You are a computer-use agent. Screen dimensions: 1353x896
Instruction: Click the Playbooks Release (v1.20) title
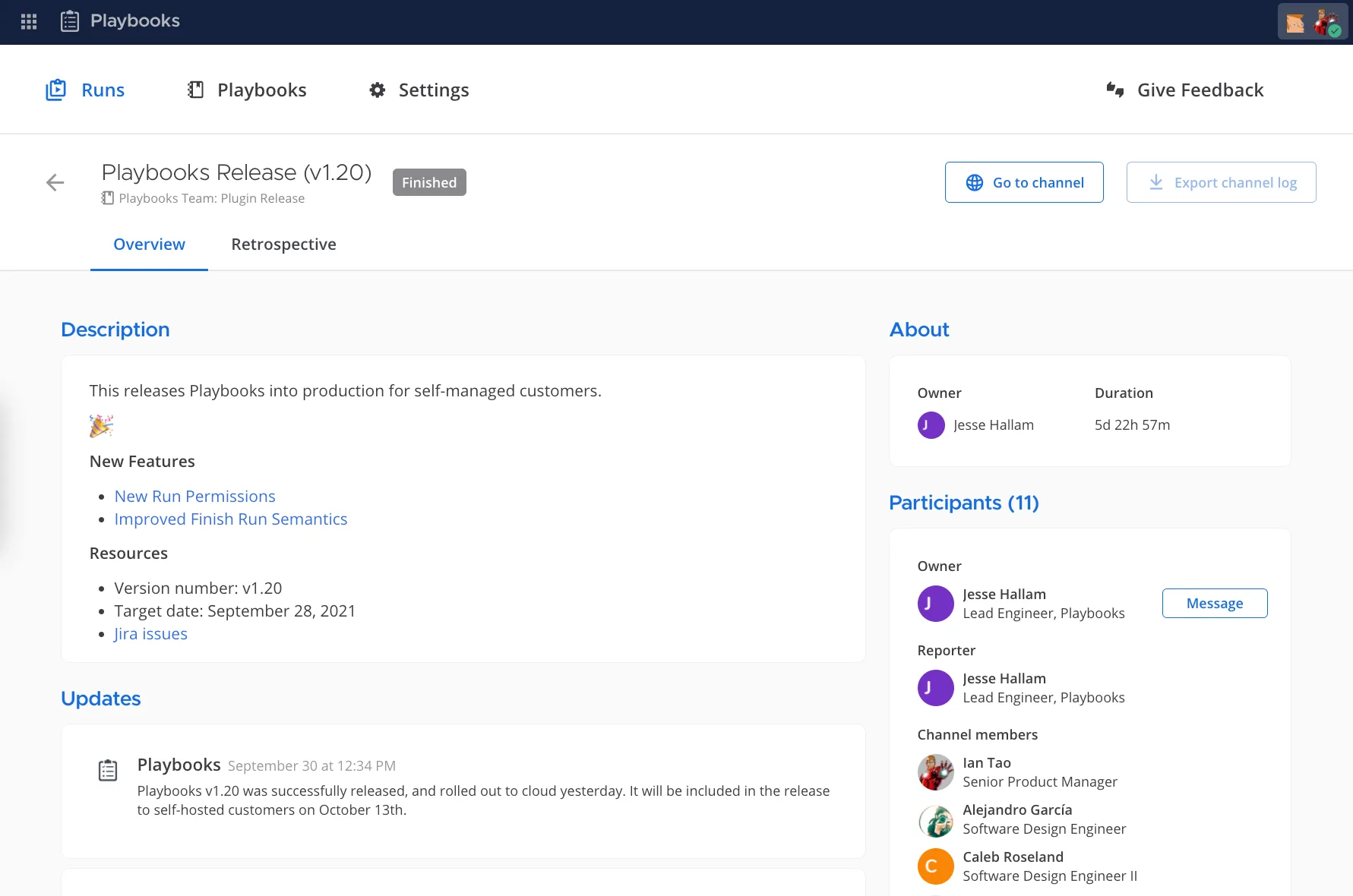coord(236,172)
